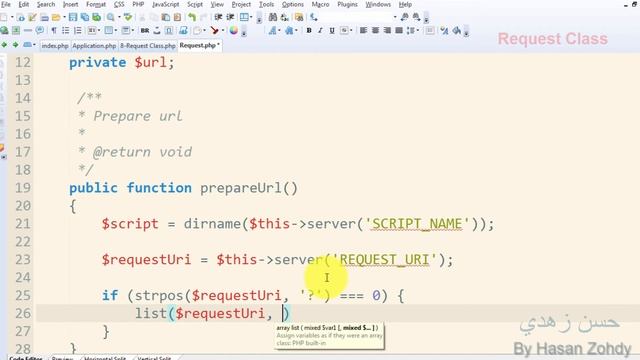This screenshot has width=640, height=360.
Task: Expand the Print preview dropdown arrow
Action: [x=119, y=17]
